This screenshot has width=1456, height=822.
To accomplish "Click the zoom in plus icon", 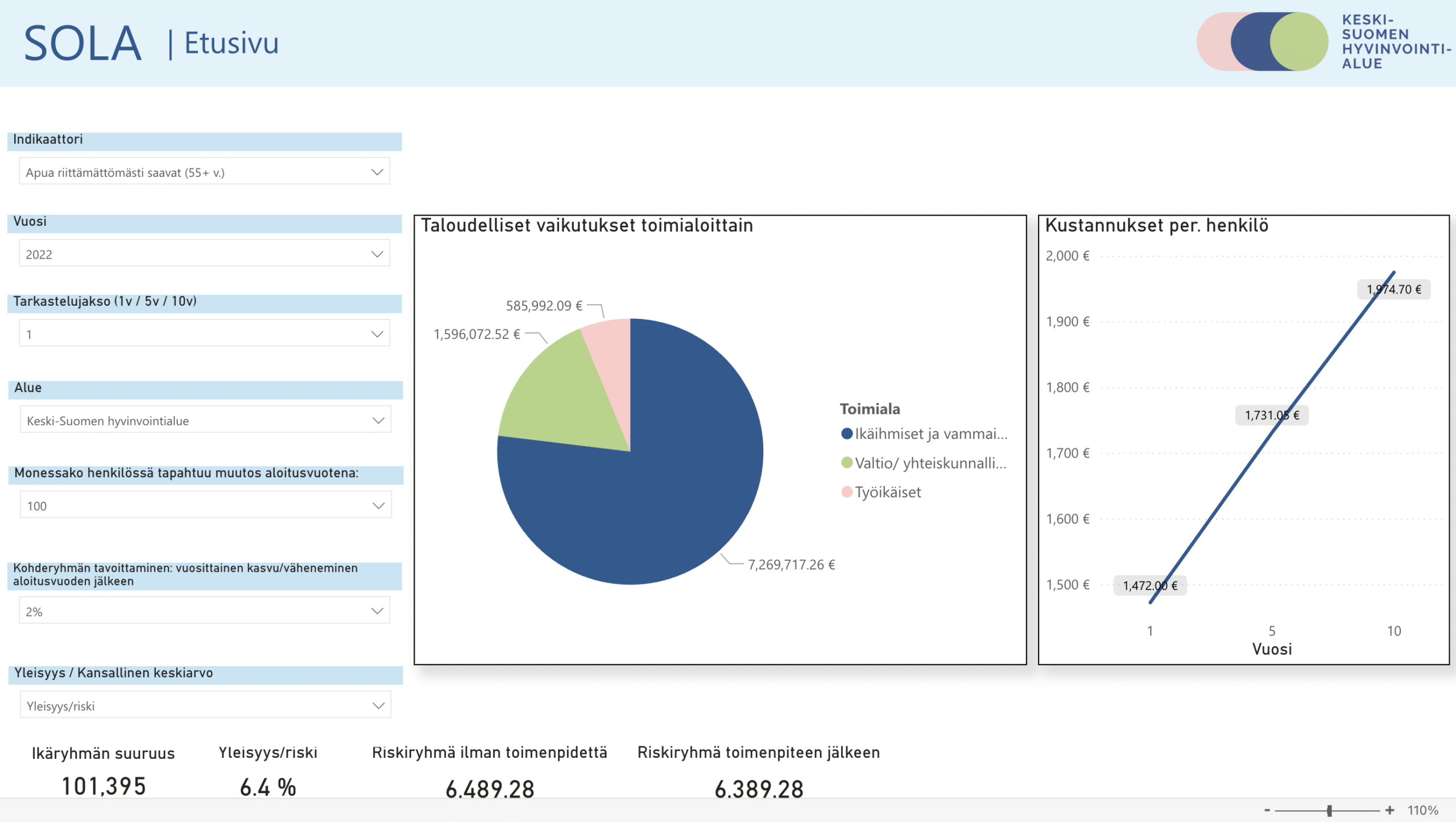I will pos(1389,810).
